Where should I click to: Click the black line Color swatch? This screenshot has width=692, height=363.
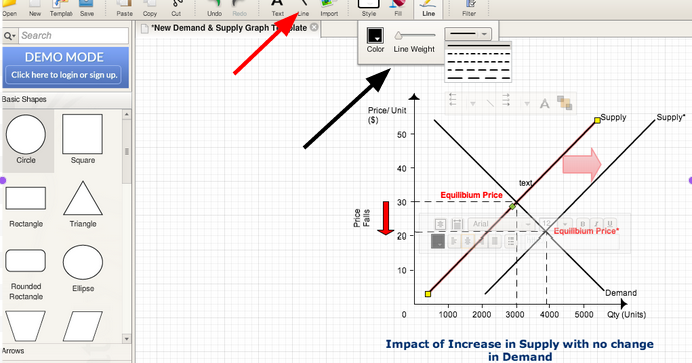click(375, 36)
